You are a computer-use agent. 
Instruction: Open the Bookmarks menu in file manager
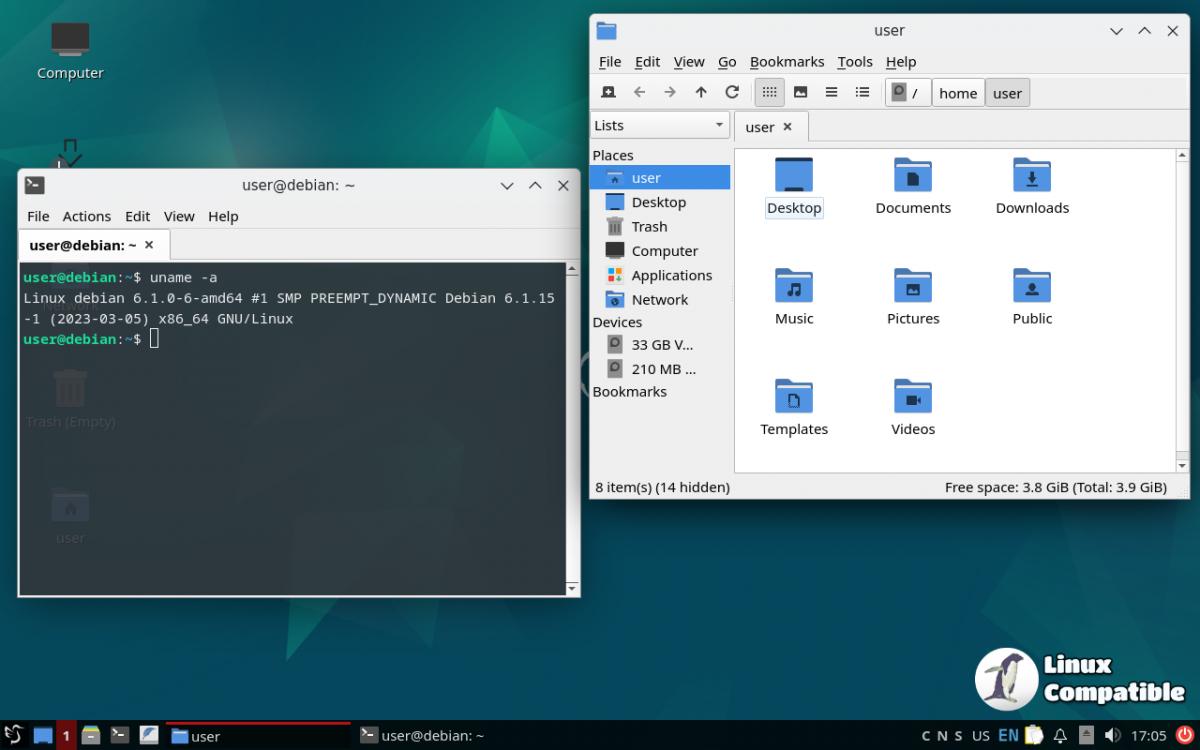[787, 62]
